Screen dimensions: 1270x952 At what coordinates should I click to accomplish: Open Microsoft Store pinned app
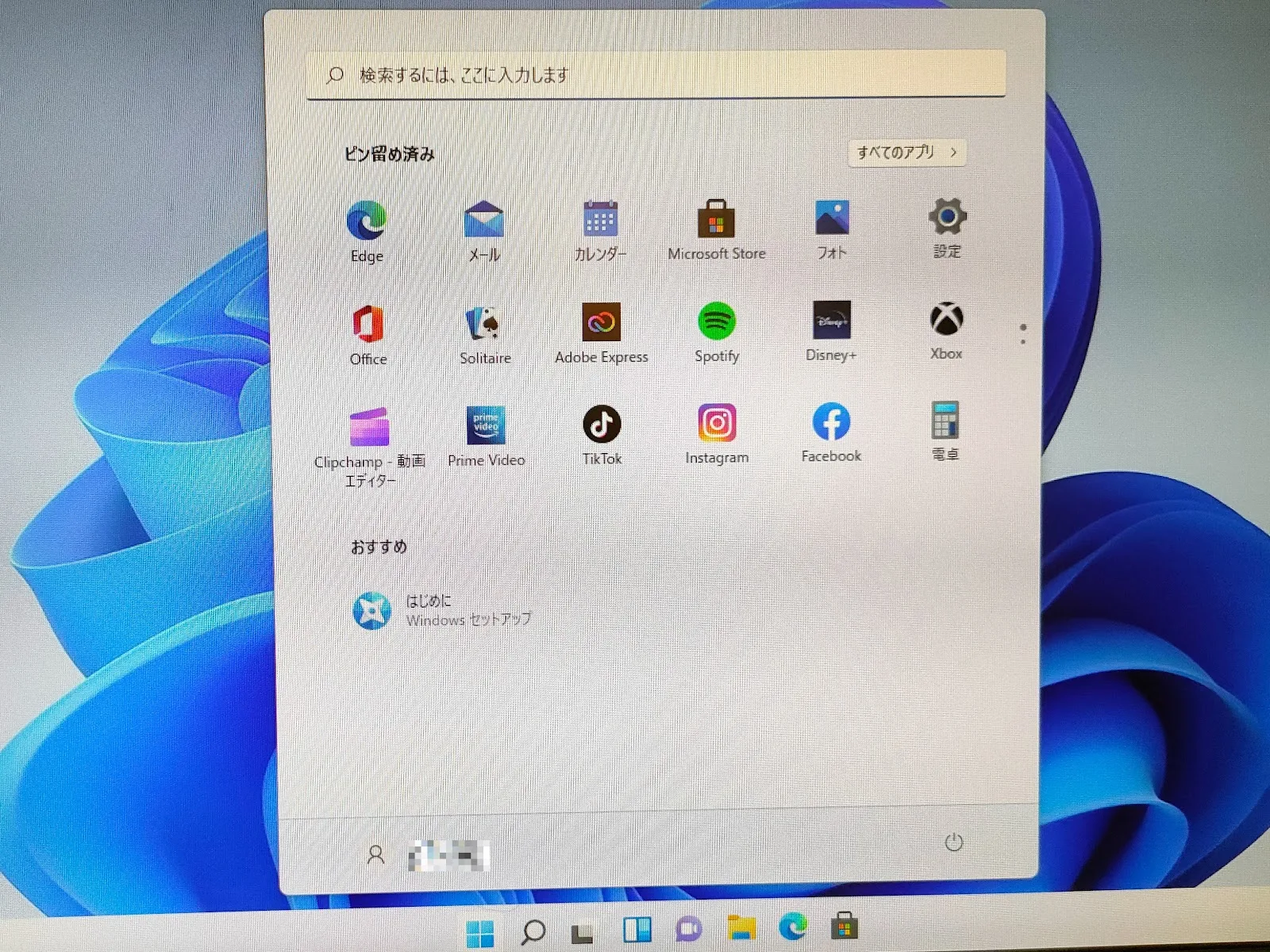716,229
